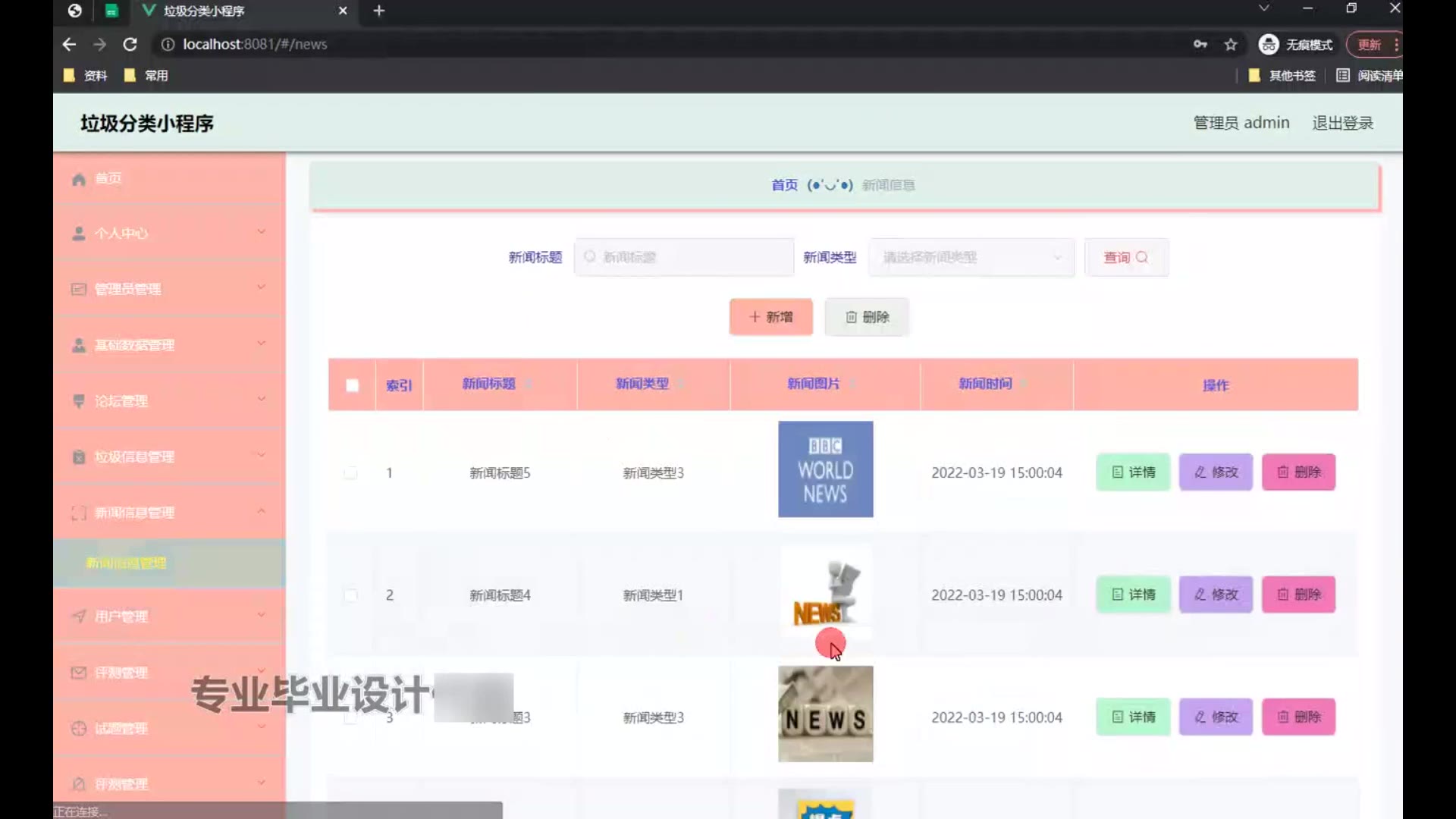
Task: Click the password key icon in address bar
Action: (x=1200, y=45)
